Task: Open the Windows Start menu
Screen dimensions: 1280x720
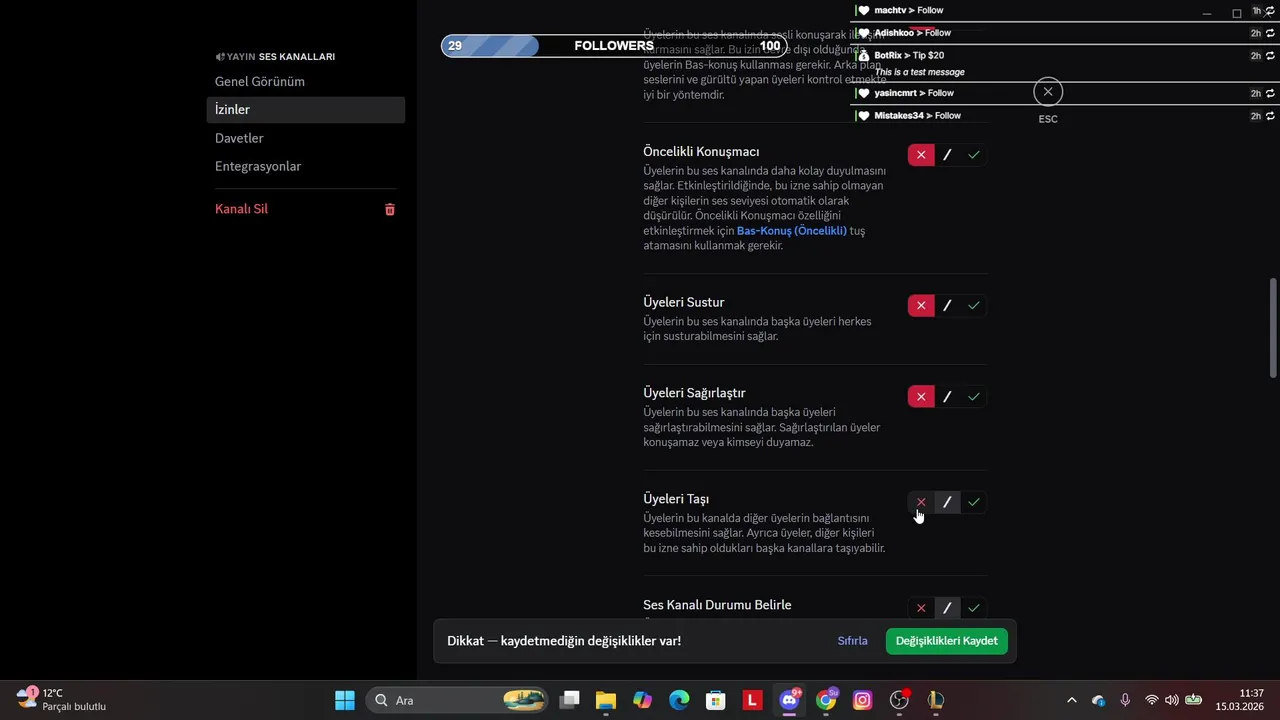Action: (x=345, y=700)
